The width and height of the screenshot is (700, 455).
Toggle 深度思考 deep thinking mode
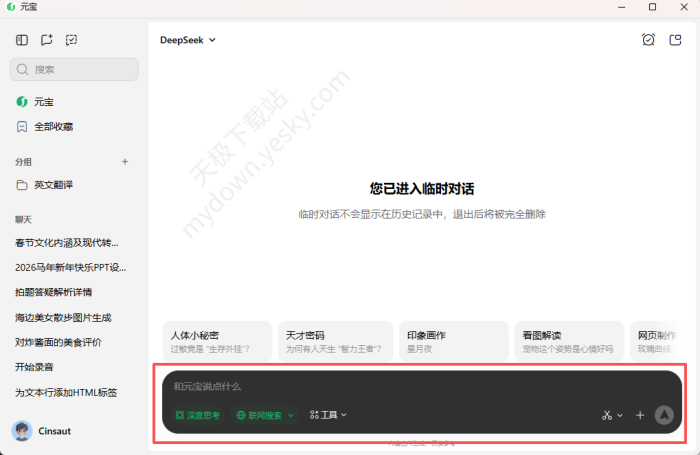(197, 415)
